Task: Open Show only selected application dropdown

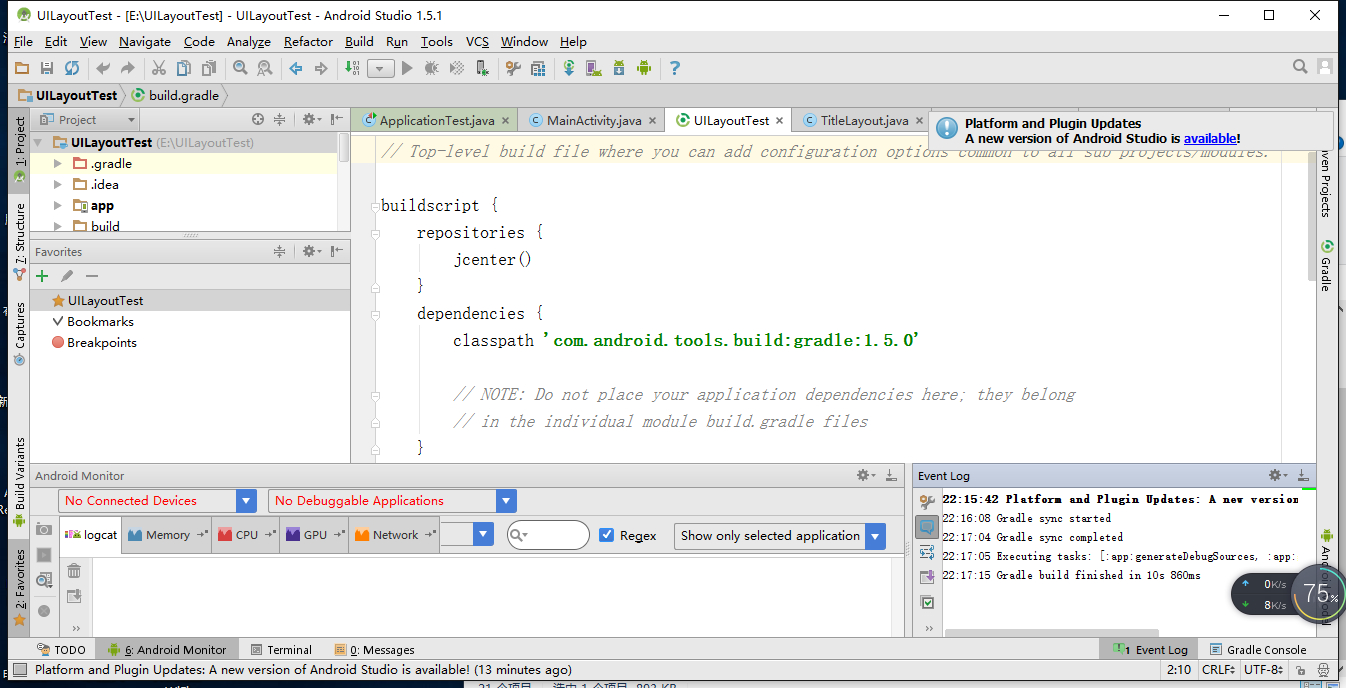Action: click(x=779, y=536)
